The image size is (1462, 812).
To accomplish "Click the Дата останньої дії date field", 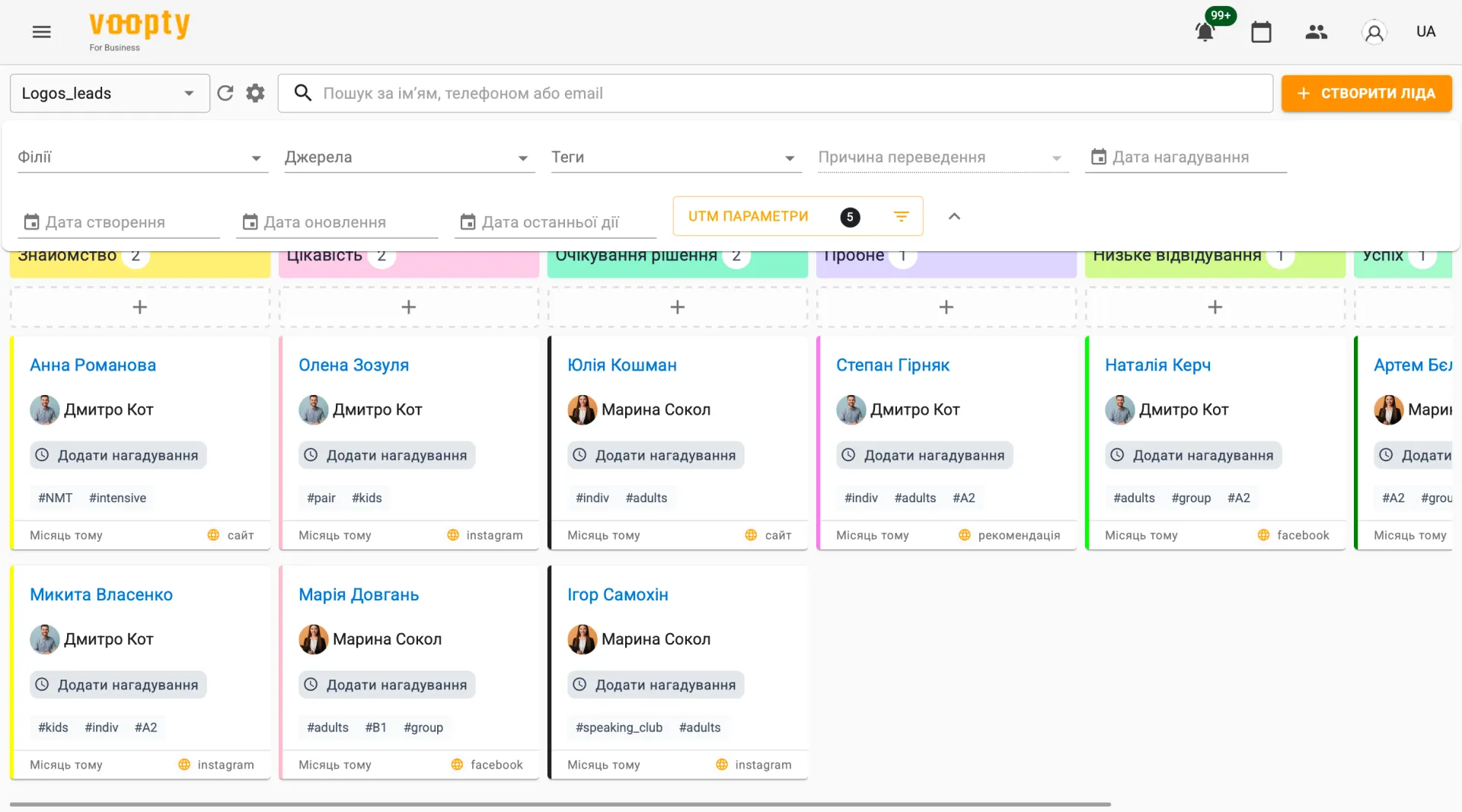I will pyautogui.click(x=555, y=222).
